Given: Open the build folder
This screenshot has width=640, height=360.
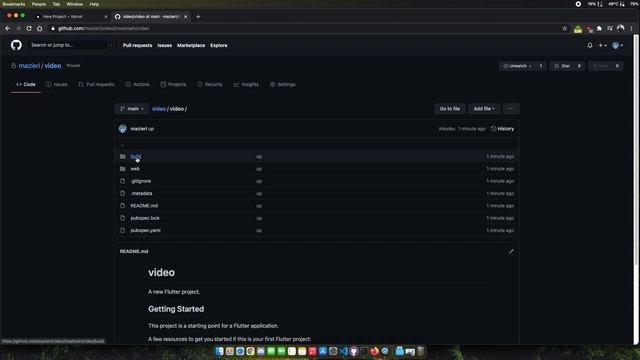Looking at the screenshot, I should click(136, 157).
